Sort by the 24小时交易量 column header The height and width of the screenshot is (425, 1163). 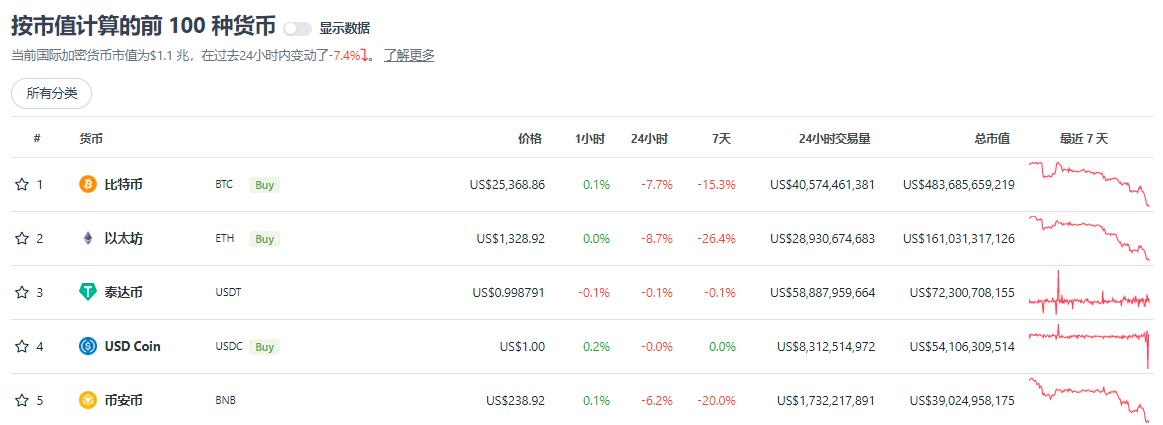coord(834,138)
